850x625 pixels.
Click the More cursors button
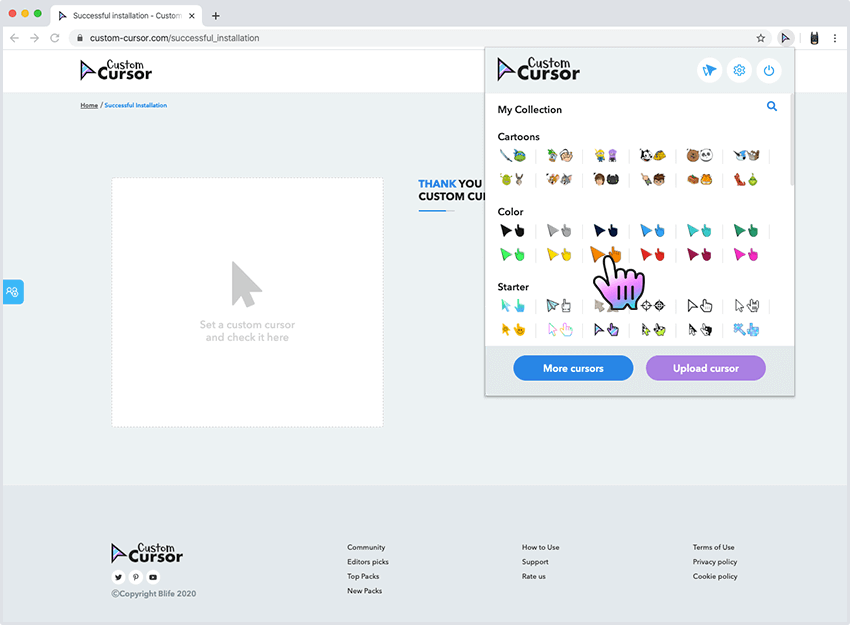click(573, 368)
